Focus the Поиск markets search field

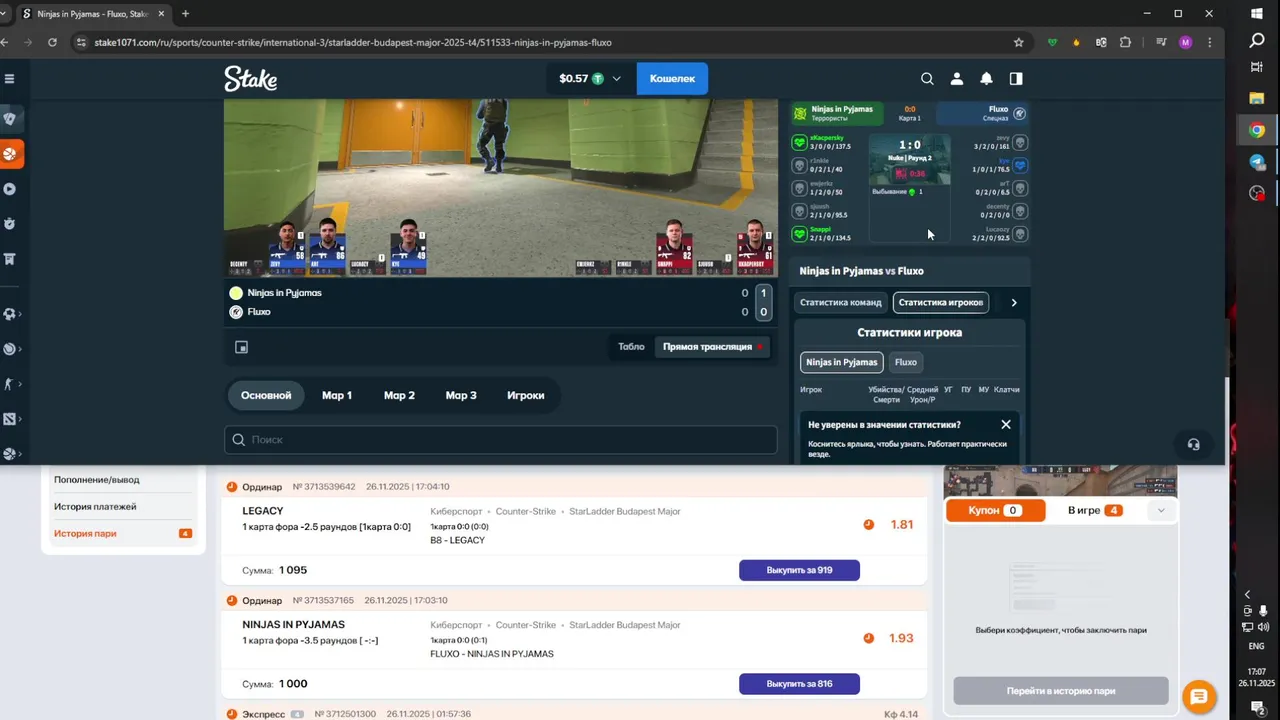[x=500, y=440]
